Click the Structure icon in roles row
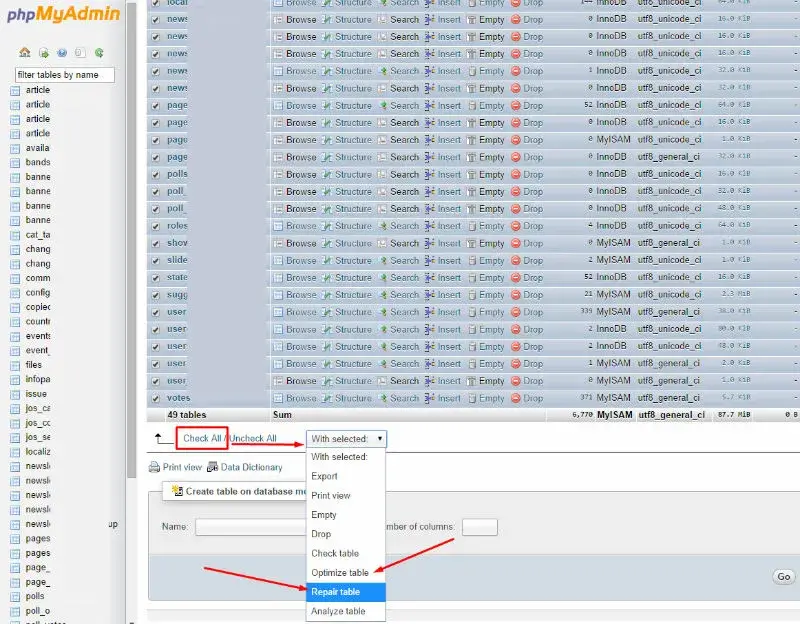Viewport: 800px width, 624px height. [327, 226]
